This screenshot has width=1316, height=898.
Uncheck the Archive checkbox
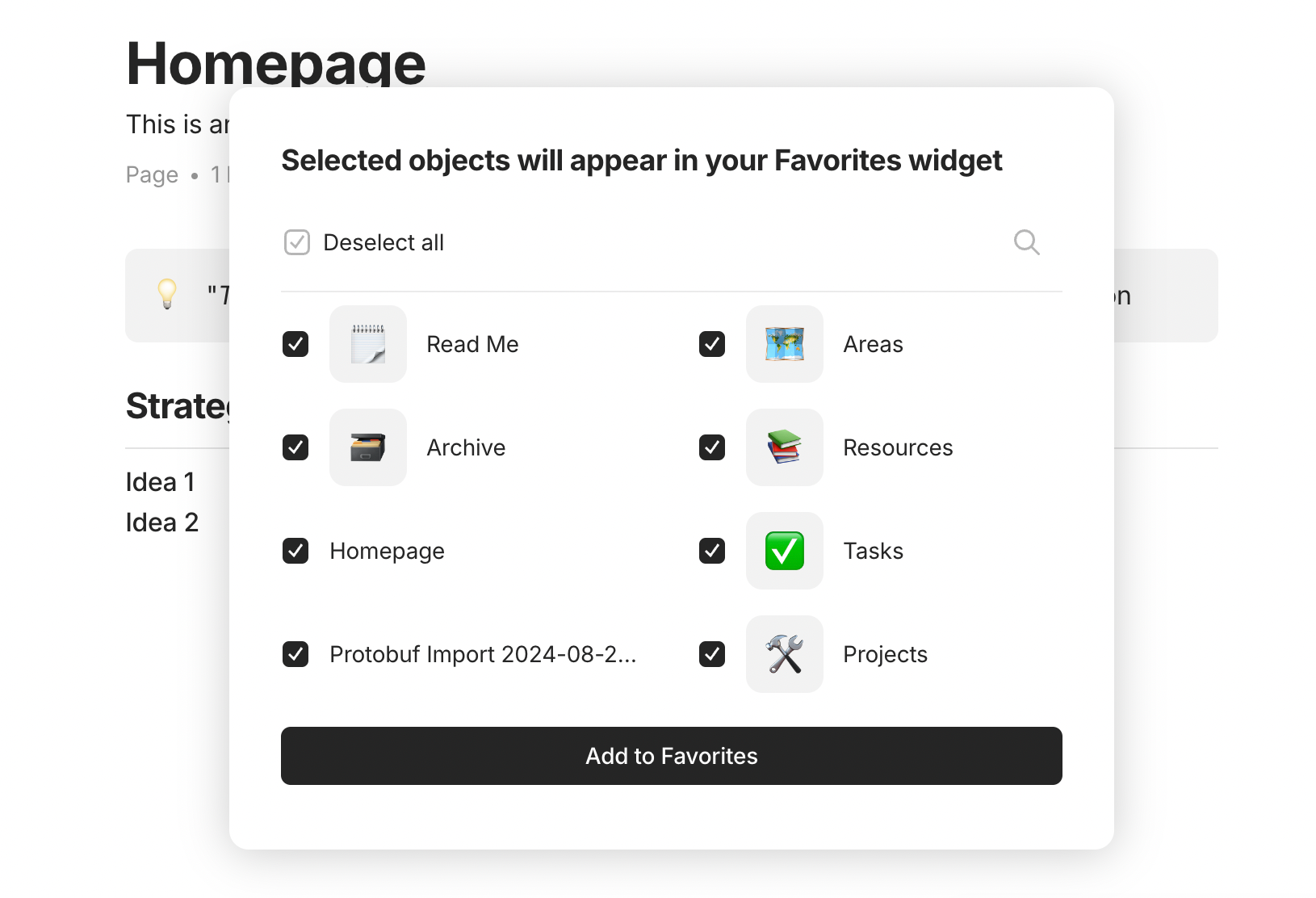tap(295, 447)
